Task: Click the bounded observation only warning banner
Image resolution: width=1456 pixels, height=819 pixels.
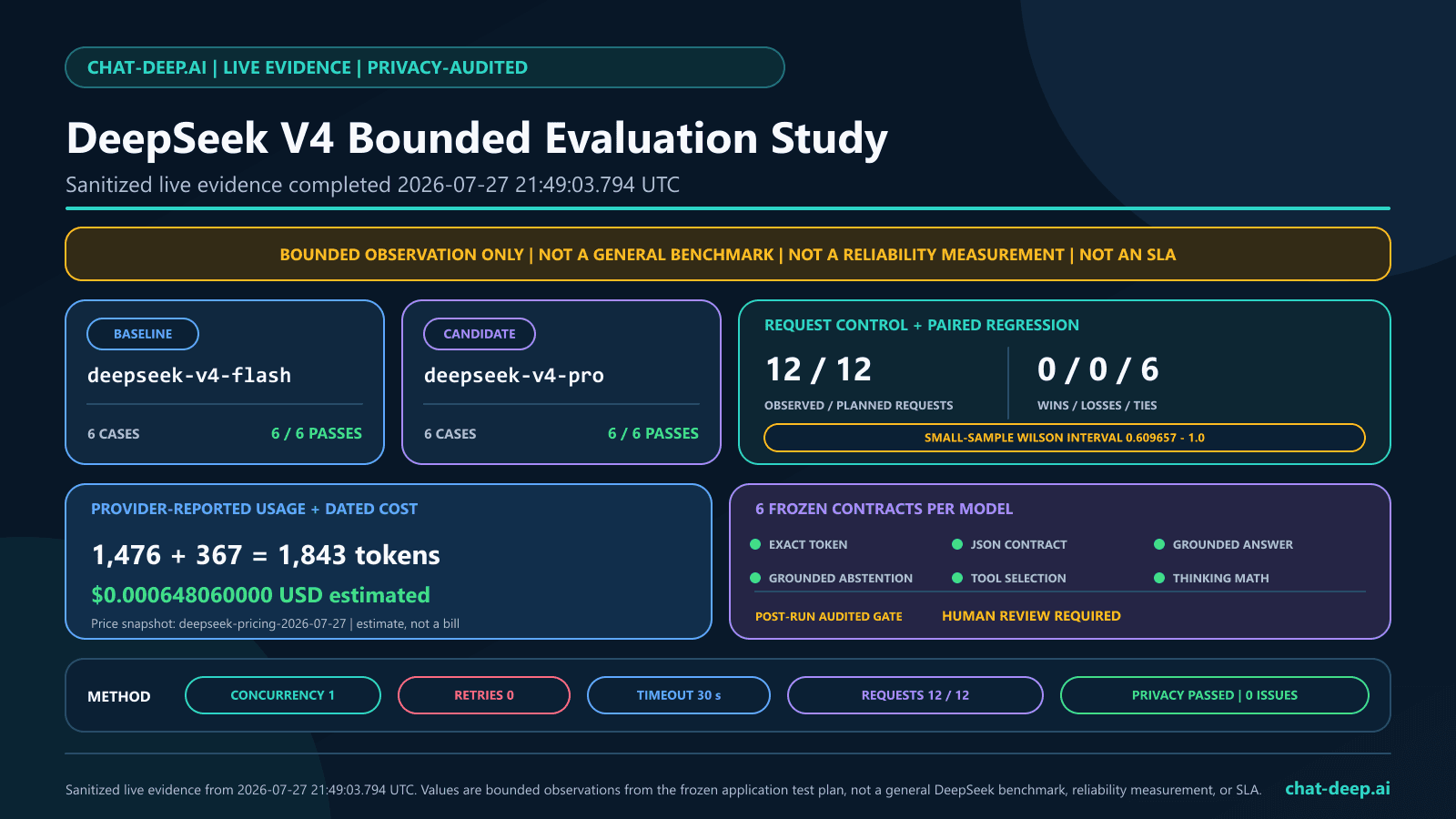Action: pos(728,254)
